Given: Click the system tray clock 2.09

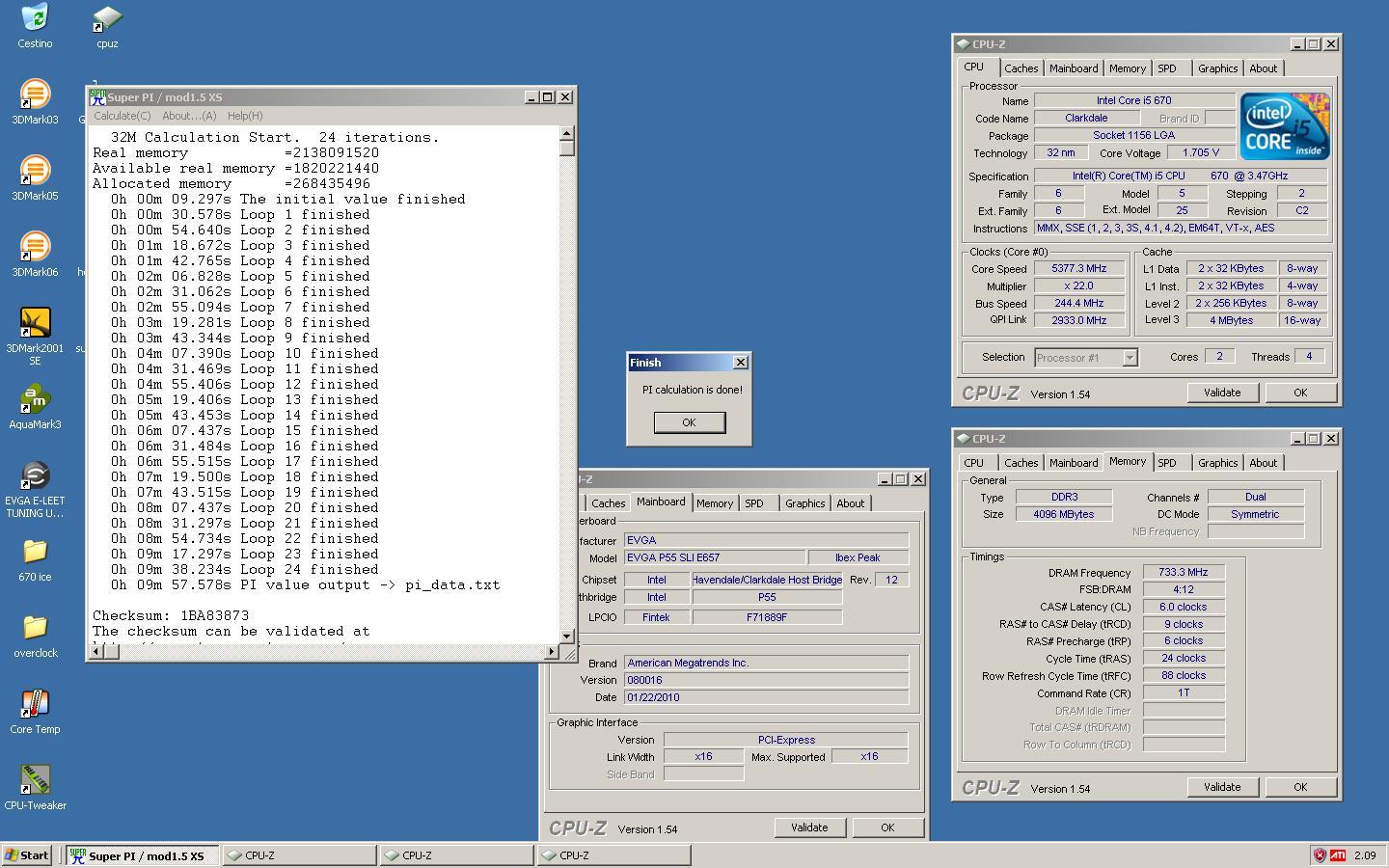Looking at the screenshot, I should pyautogui.click(x=1365, y=855).
